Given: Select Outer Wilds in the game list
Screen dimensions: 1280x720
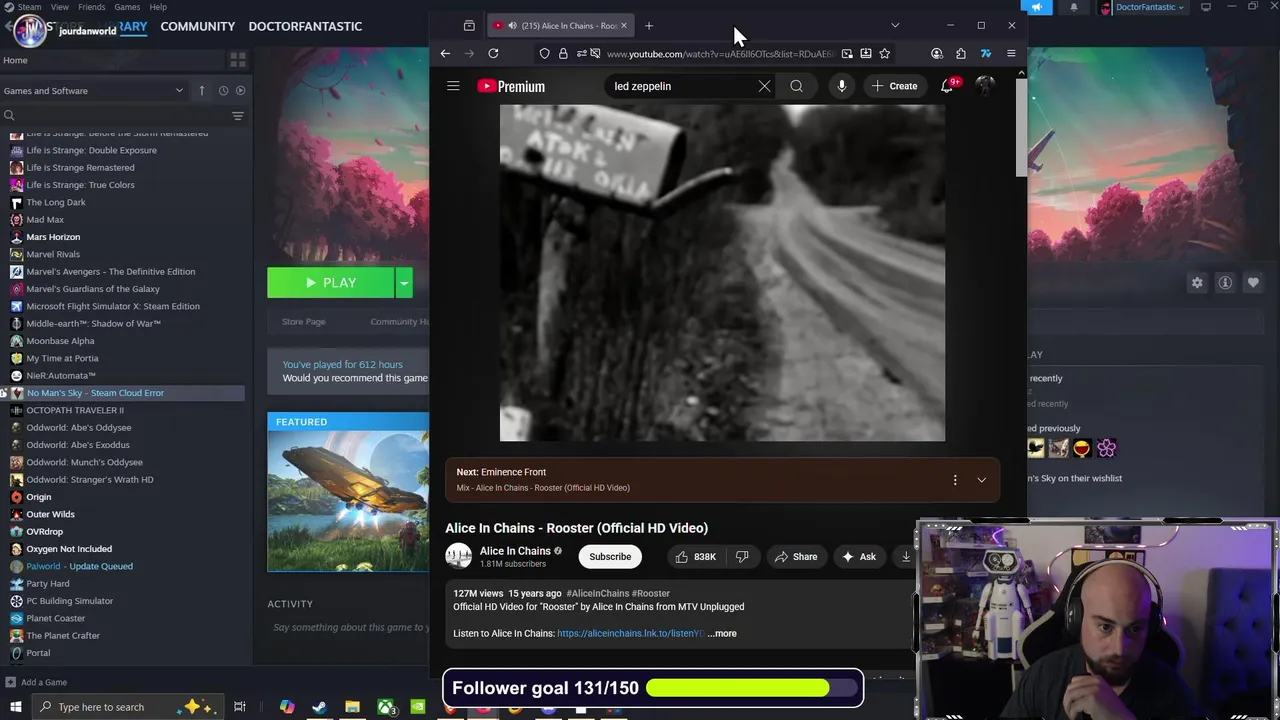Looking at the screenshot, I should click(50, 514).
